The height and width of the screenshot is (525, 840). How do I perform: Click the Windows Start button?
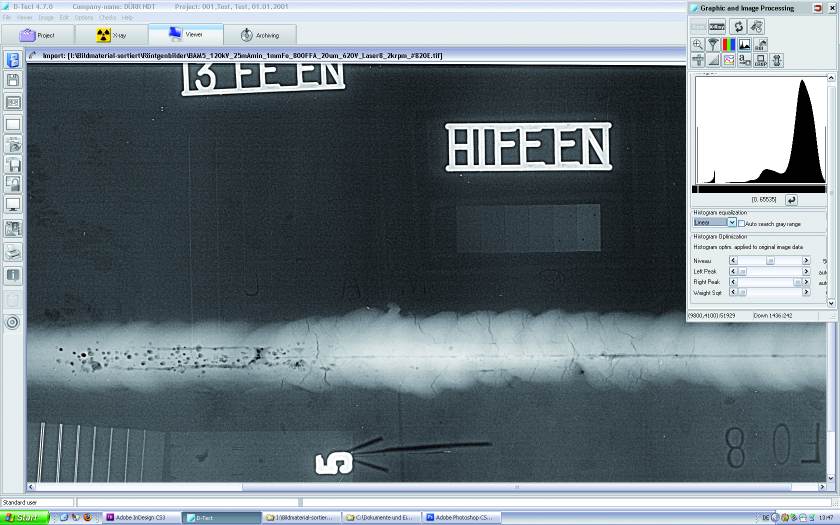point(24,517)
